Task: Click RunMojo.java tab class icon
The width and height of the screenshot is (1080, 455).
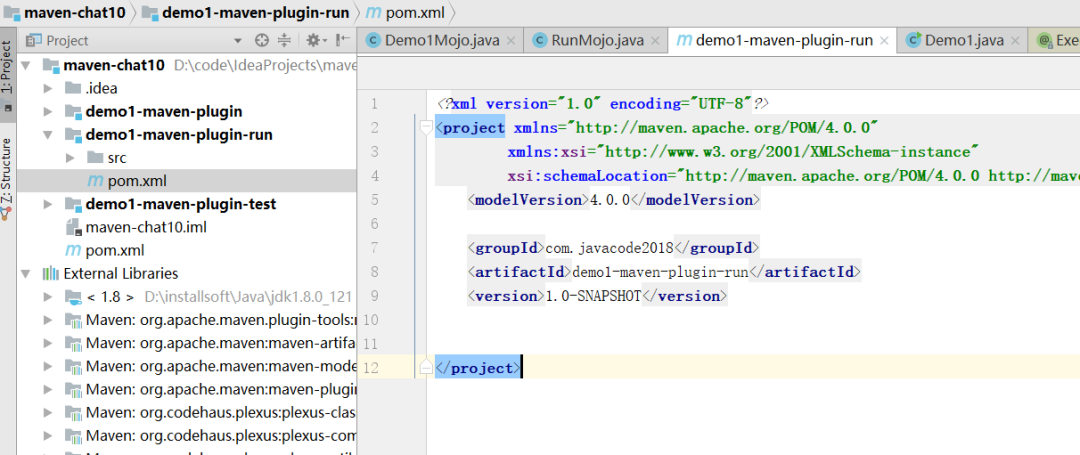Action: pyautogui.click(x=540, y=41)
